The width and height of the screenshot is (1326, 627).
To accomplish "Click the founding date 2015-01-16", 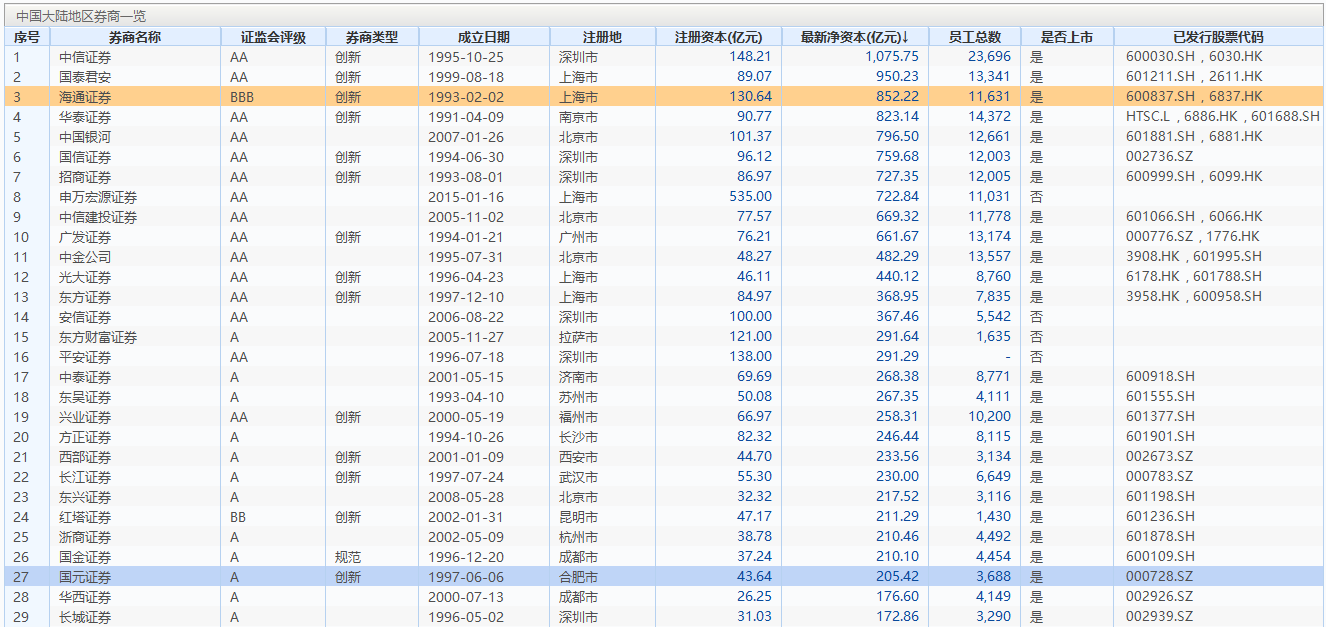I will tap(466, 197).
